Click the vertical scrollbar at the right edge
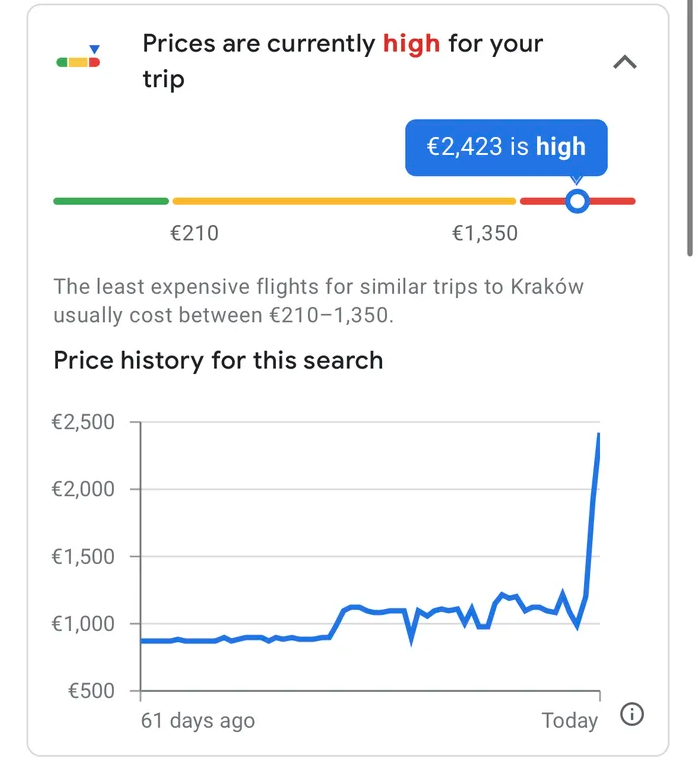Screen dimensions: 698x773 690,130
